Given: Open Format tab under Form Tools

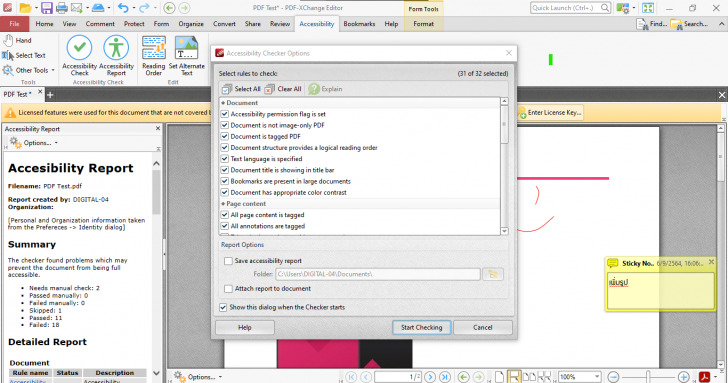Looking at the screenshot, I should coord(423,24).
